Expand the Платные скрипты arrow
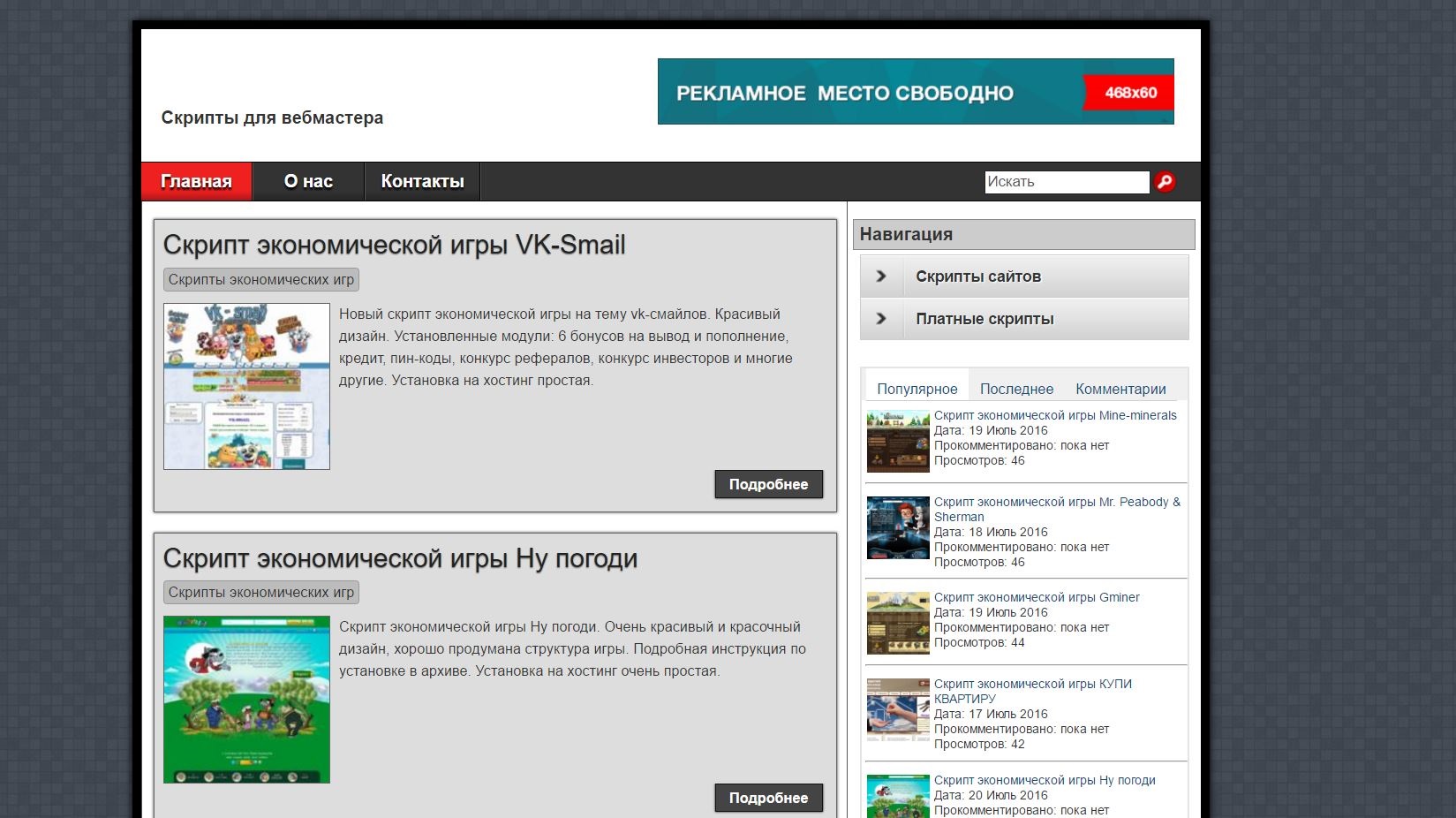This screenshot has height=818, width=1456. pyautogui.click(x=881, y=319)
